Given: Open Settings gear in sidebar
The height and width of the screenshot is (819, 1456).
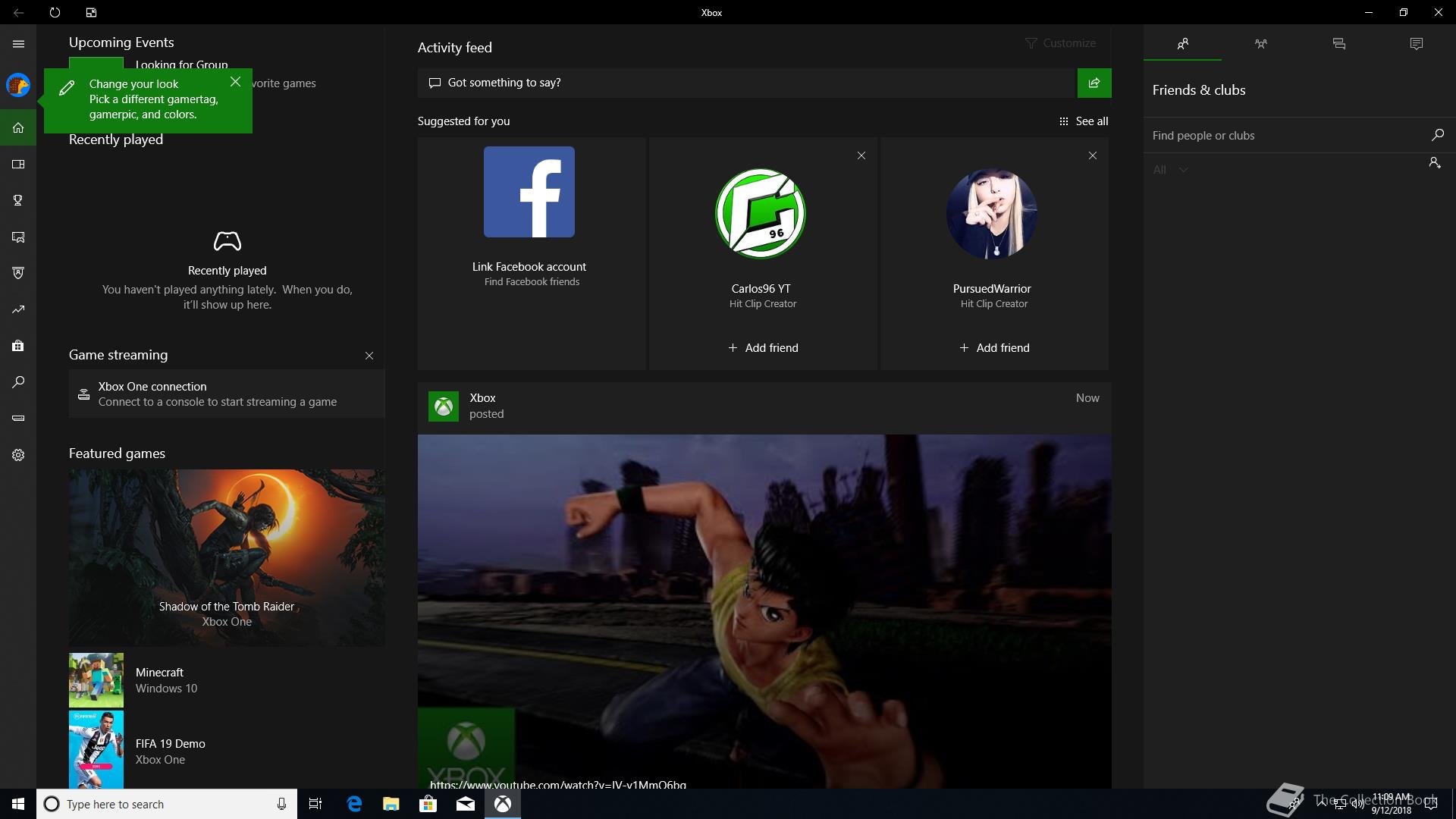Looking at the screenshot, I should pos(18,455).
